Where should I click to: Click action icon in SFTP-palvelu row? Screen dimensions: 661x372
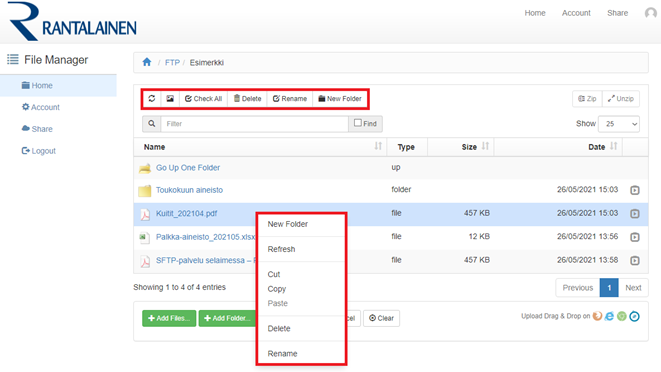(x=634, y=261)
